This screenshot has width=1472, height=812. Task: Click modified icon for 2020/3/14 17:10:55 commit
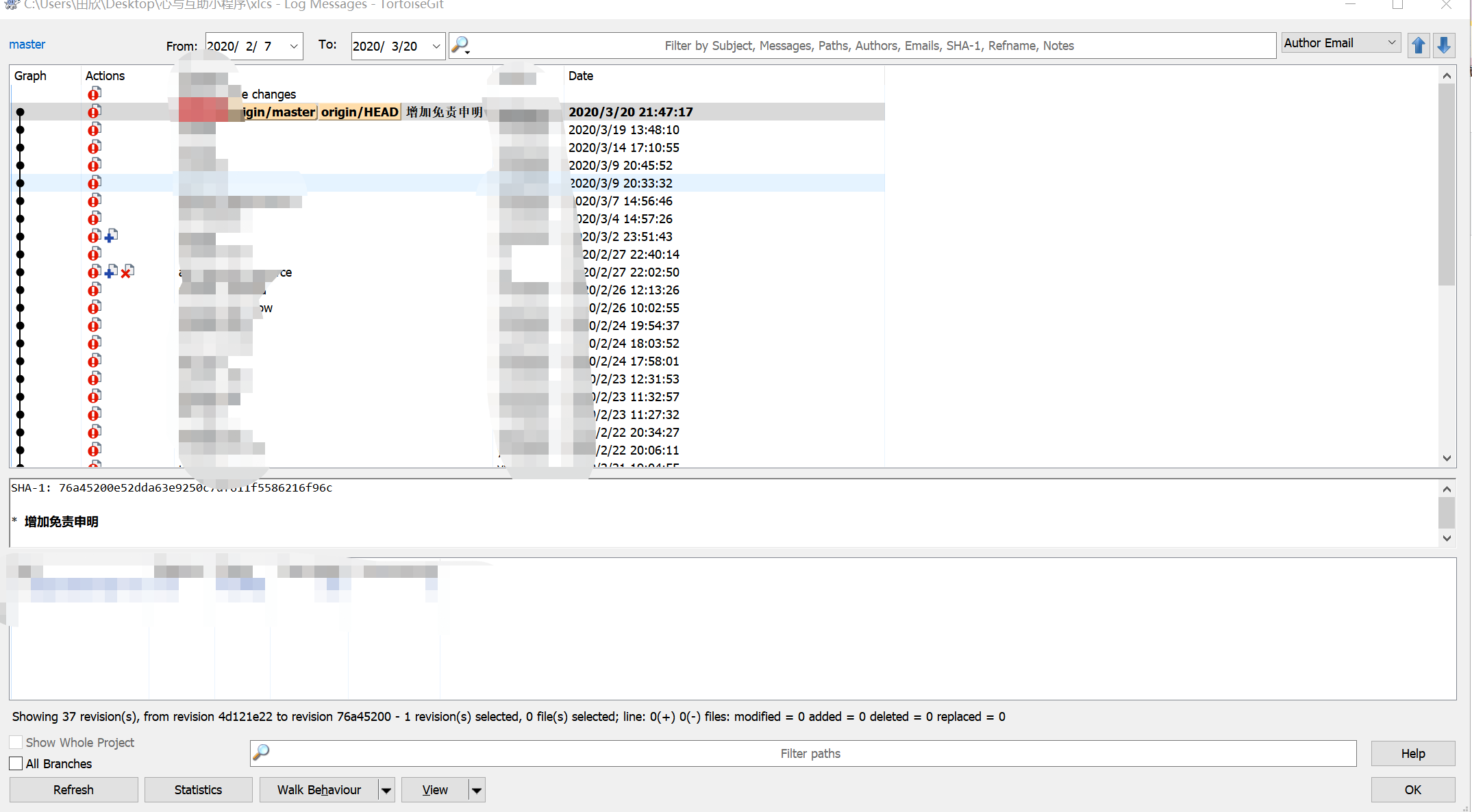pyautogui.click(x=95, y=147)
